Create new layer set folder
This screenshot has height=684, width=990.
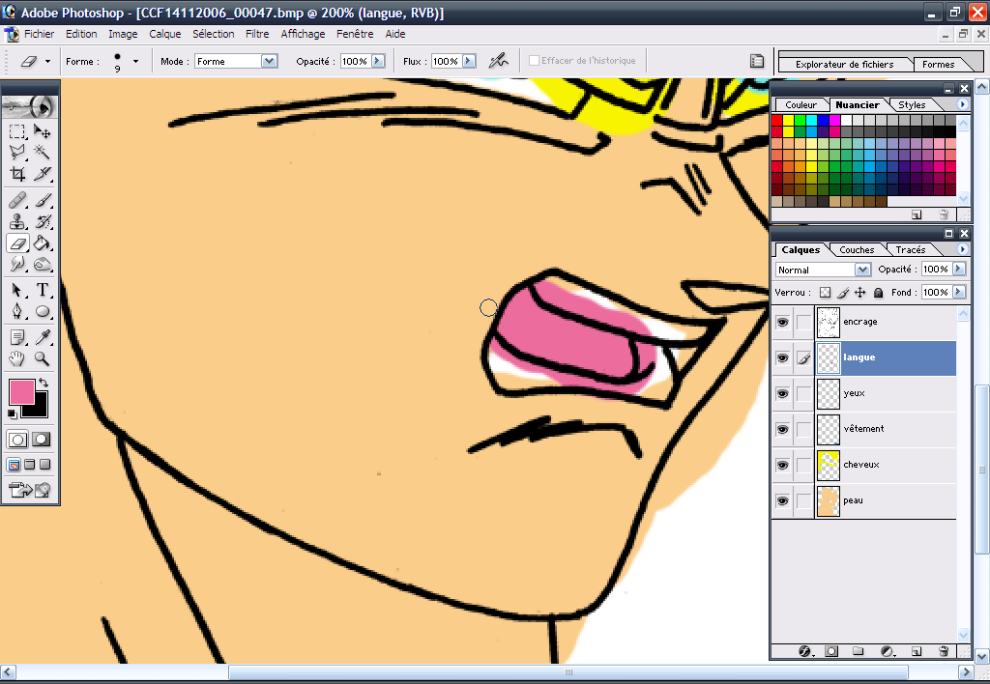tap(857, 651)
